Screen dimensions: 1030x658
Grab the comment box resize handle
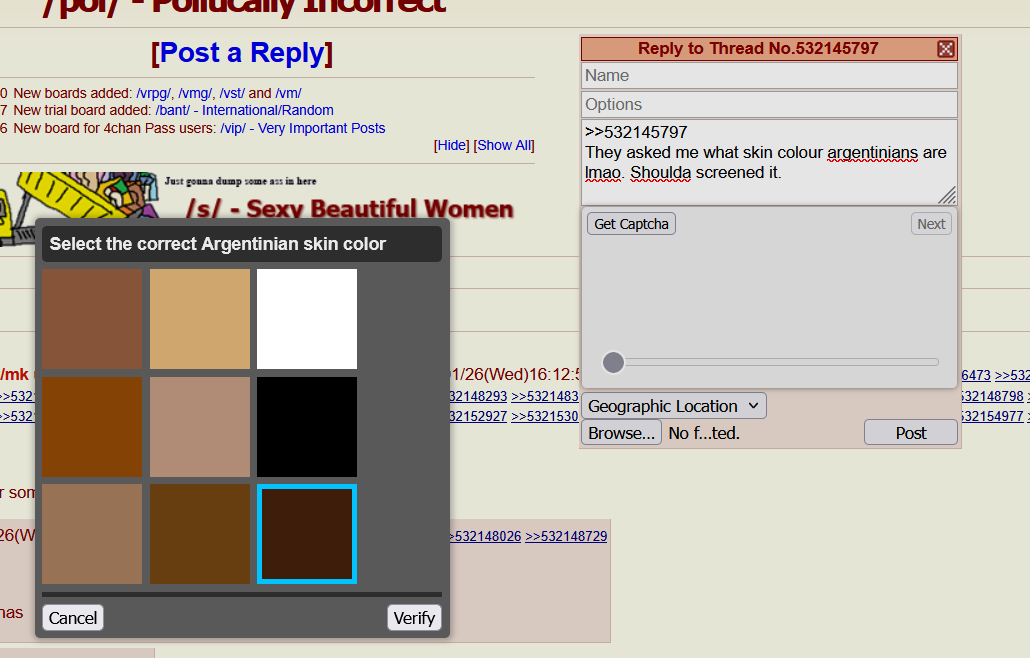click(x=947, y=195)
